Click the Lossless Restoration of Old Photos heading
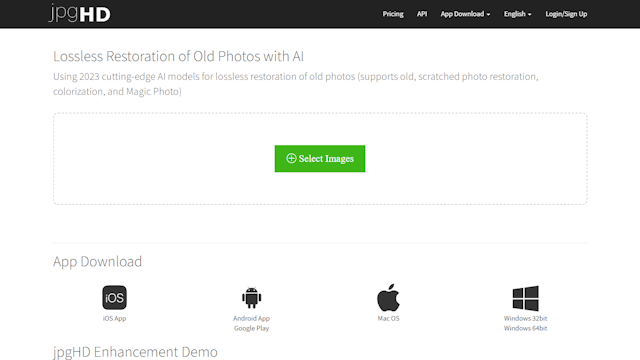Viewport: 640px width, 360px height. (x=178, y=56)
